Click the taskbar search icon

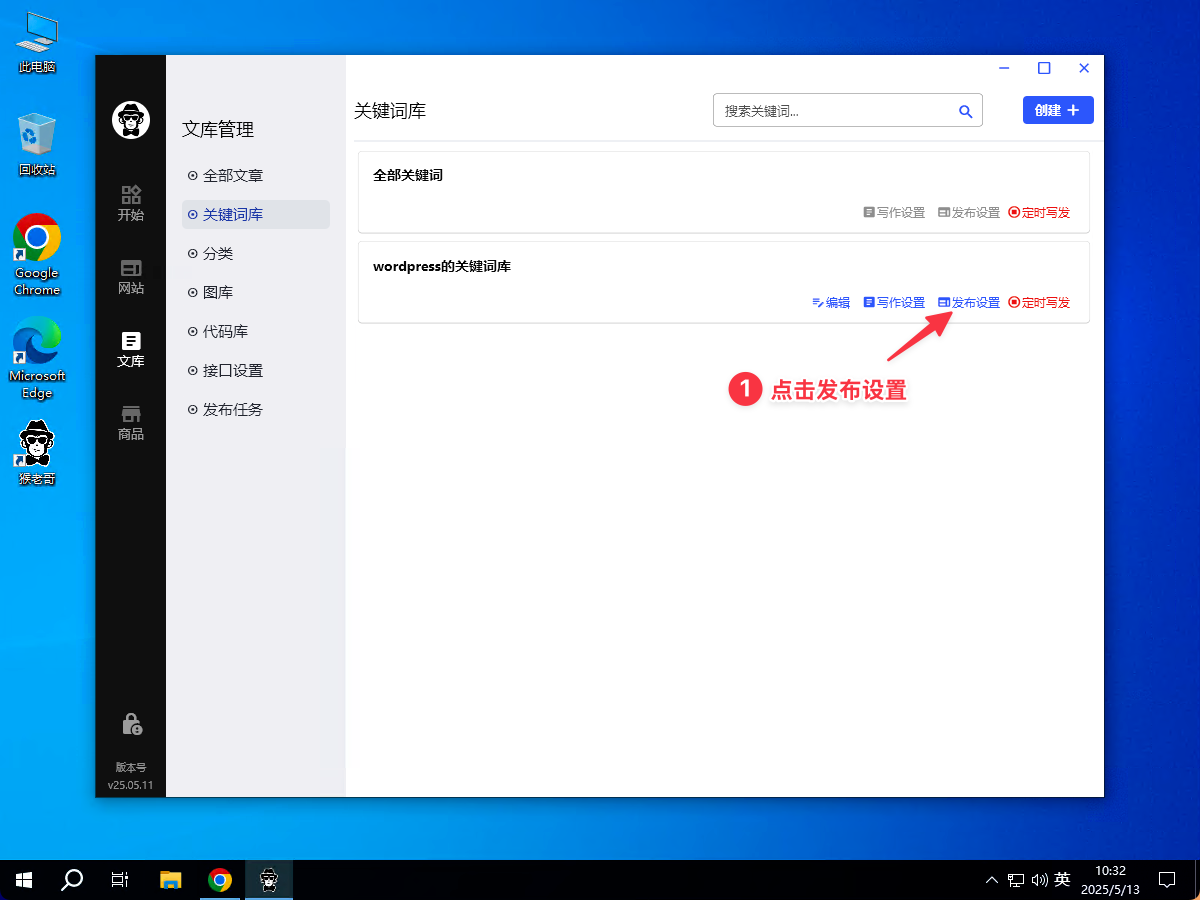tap(72, 880)
